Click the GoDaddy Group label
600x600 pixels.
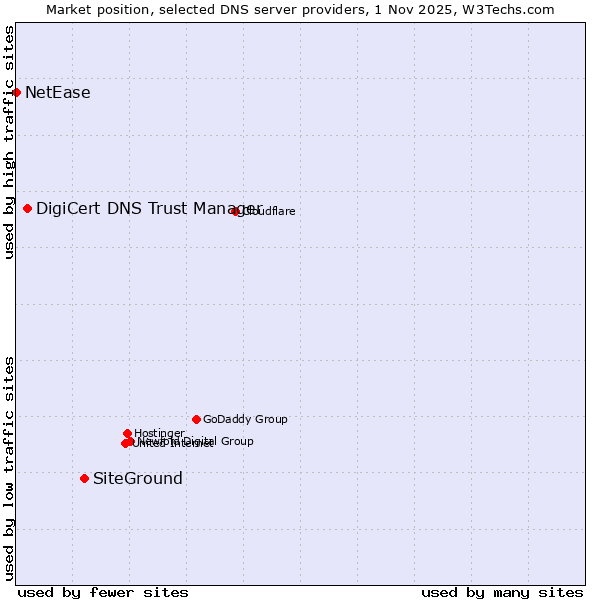(x=245, y=419)
